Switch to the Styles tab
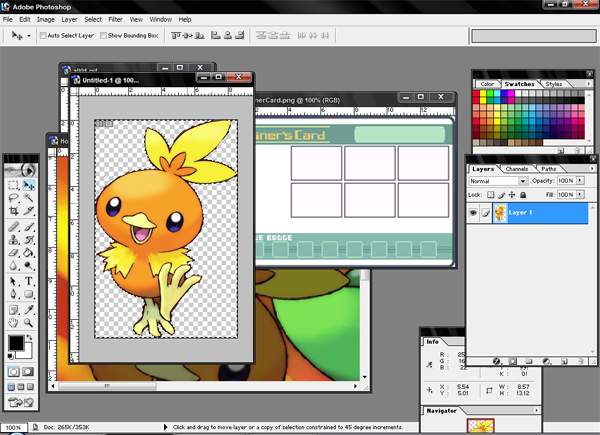Screen dimensions: 600x435 pos(554,84)
